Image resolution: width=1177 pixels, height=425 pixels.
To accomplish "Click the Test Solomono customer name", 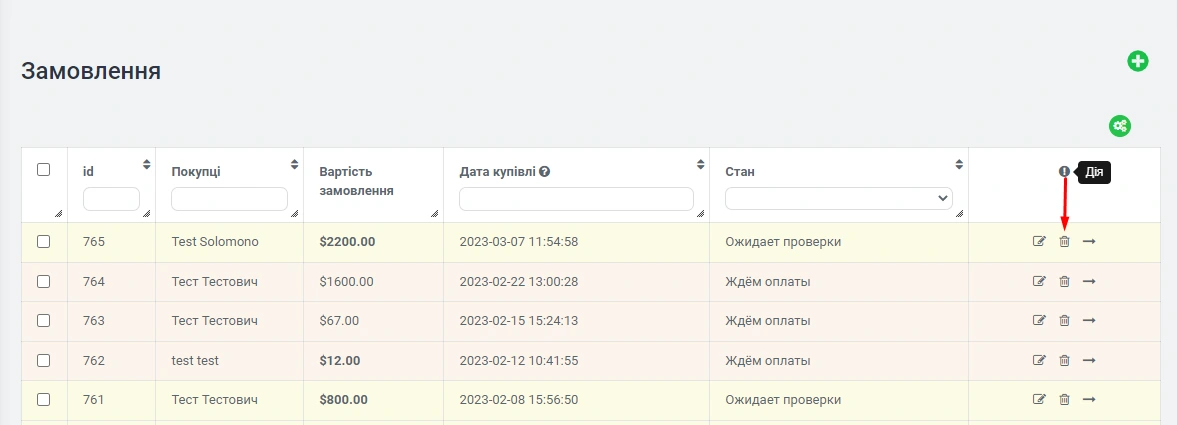I will pyautogui.click(x=215, y=242).
